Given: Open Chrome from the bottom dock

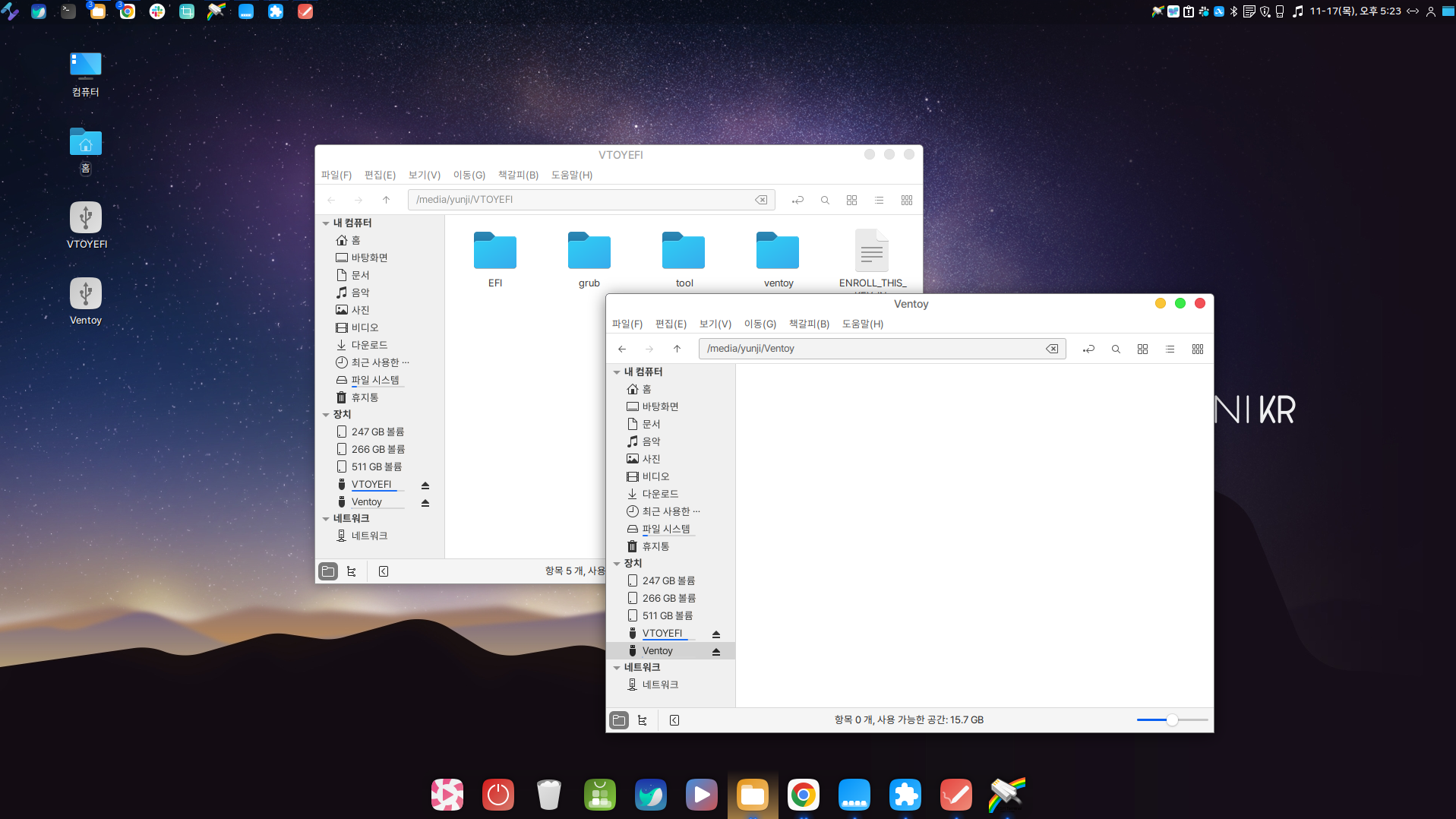Looking at the screenshot, I should [803, 795].
